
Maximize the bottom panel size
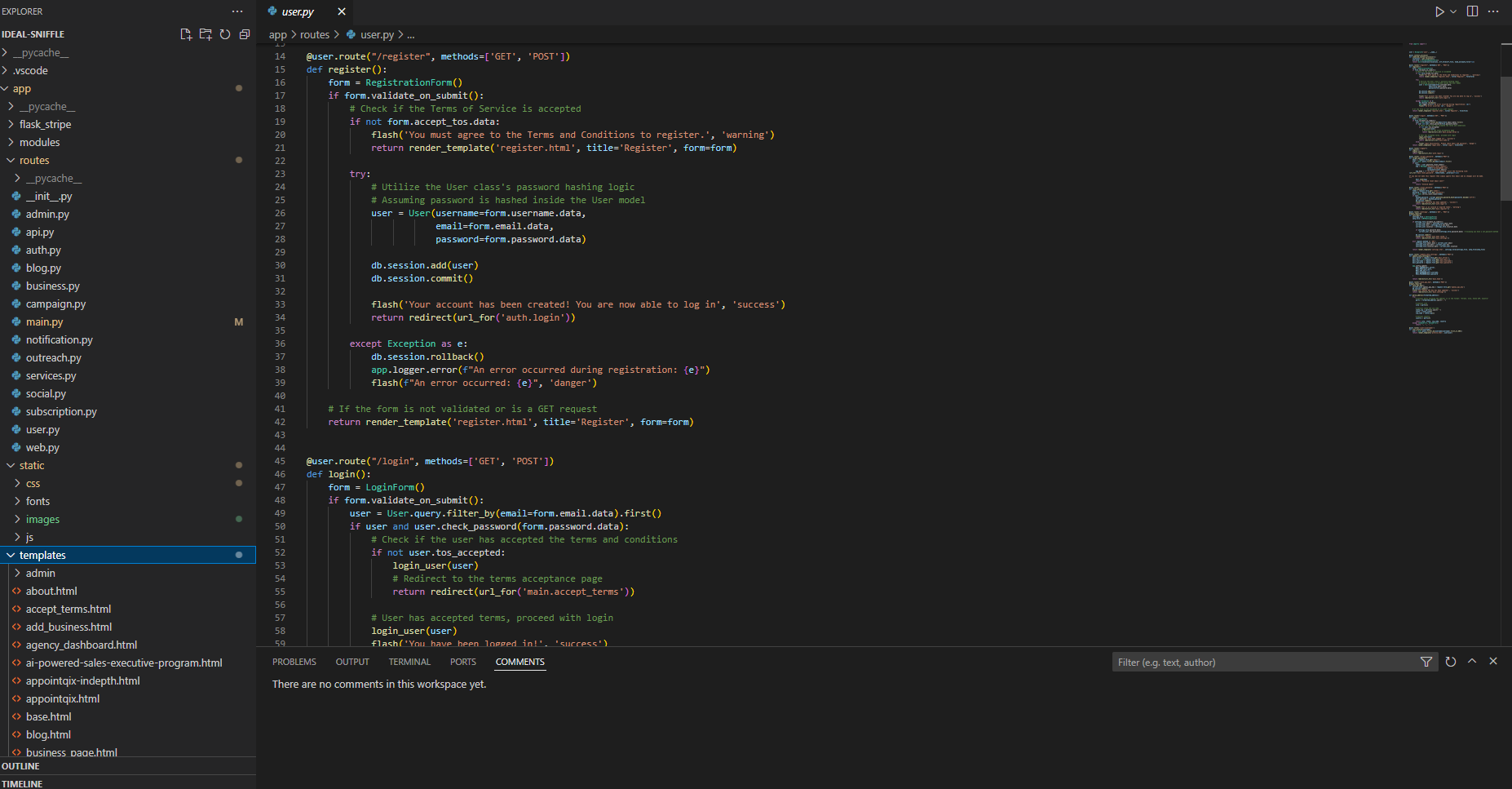[1472, 662]
